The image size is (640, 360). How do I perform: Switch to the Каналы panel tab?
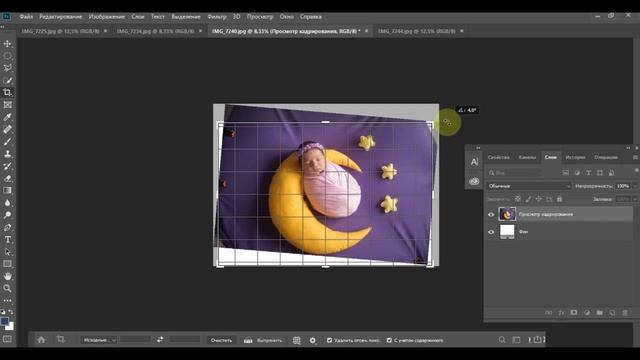coord(527,157)
